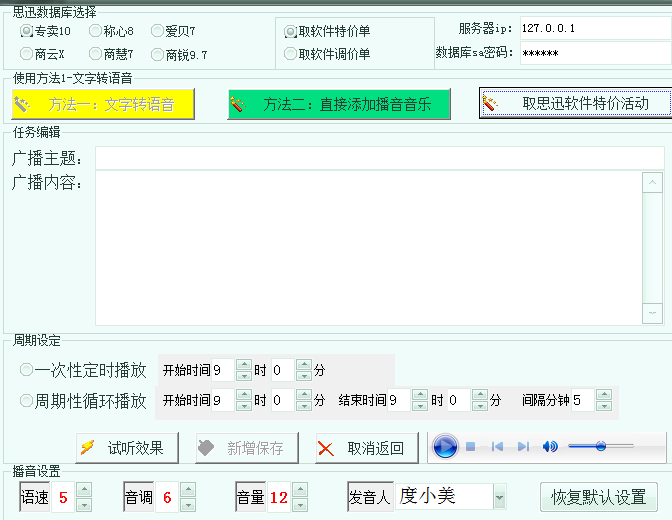This screenshot has height=520, width=672.
Task: Click the media player volume slider
Action: pyautogui.click(x=601, y=446)
